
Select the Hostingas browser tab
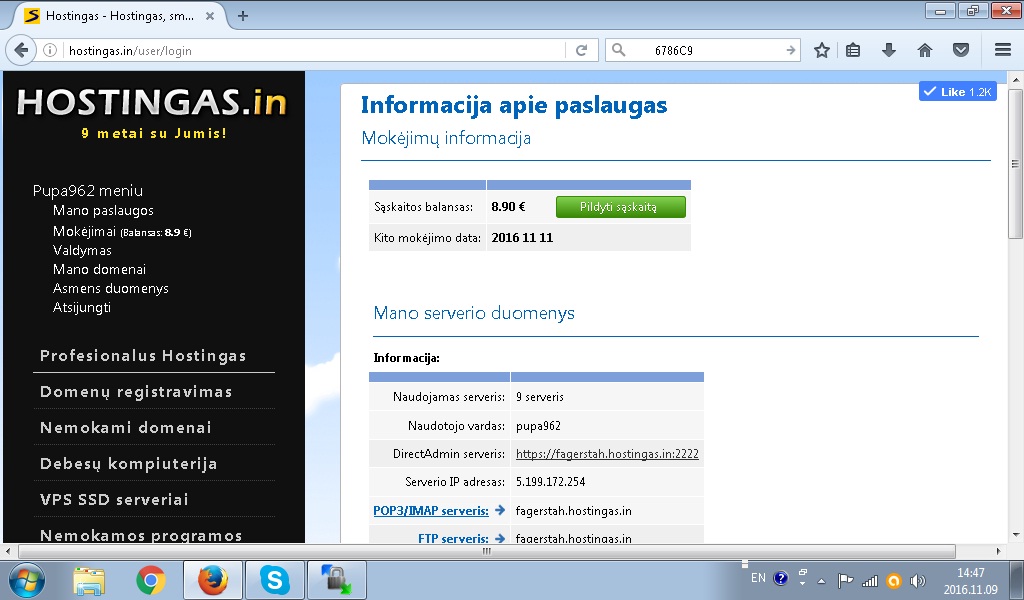(120, 16)
